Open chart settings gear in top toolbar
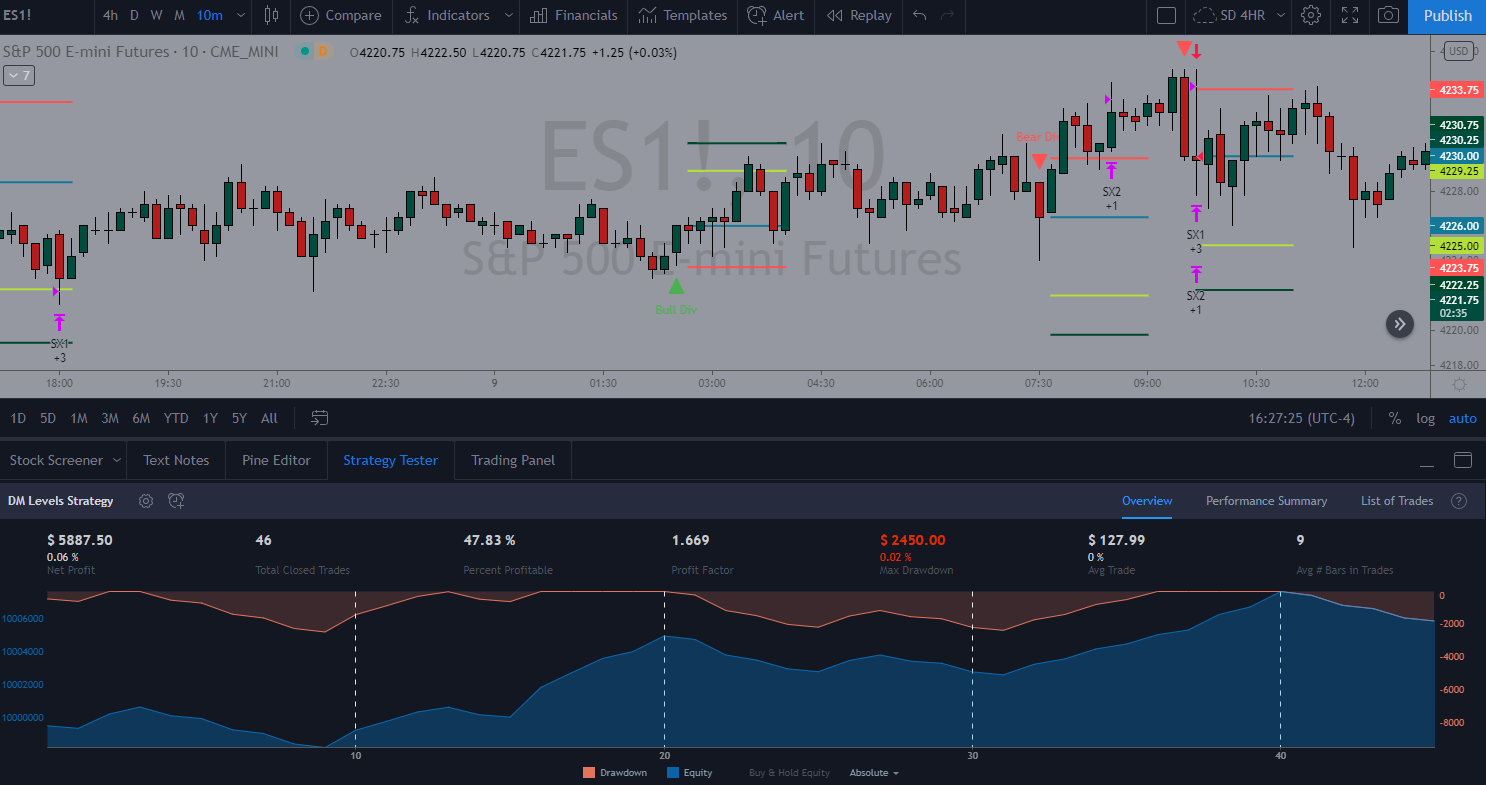This screenshot has height=785, width=1486. click(x=1311, y=15)
